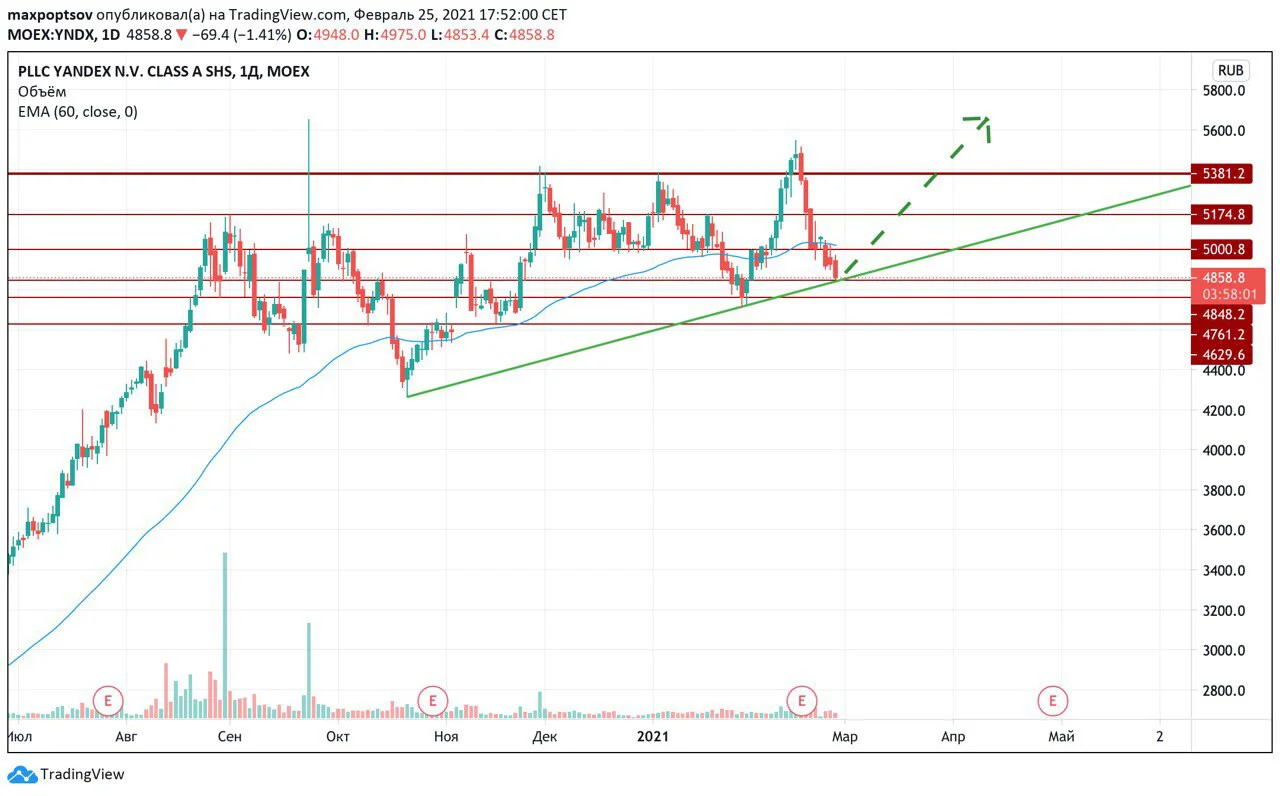
Task: Click the 3200.0 price axis tick
Action: point(1223,611)
